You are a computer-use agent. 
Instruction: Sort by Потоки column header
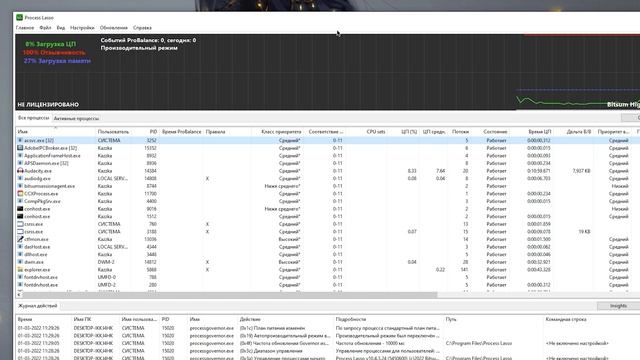point(460,132)
